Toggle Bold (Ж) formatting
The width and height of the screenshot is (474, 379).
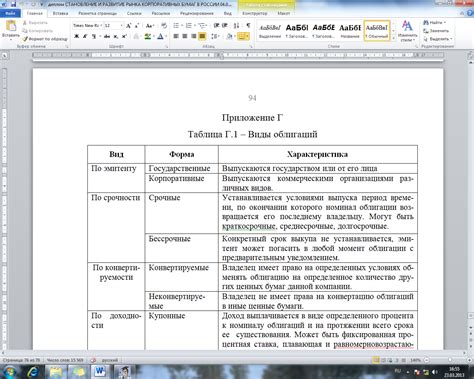76,36
